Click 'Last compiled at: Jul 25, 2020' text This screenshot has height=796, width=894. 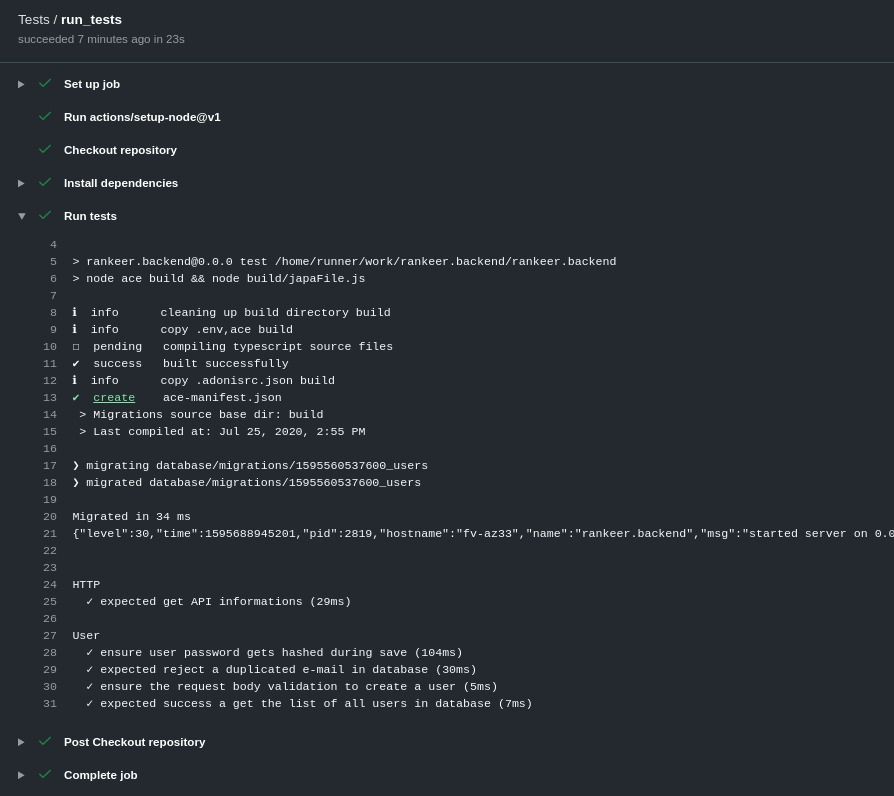201,432
